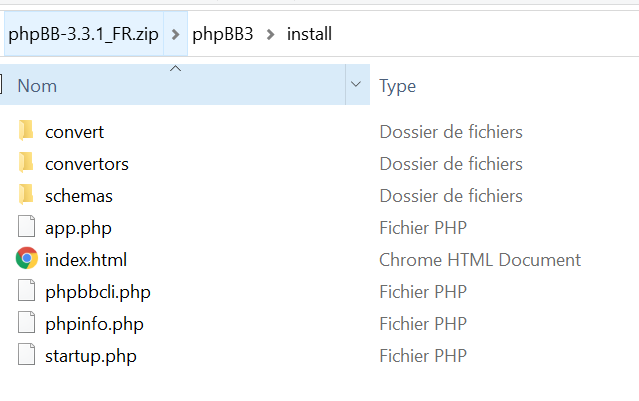Select the app.php file name

click(x=78, y=228)
